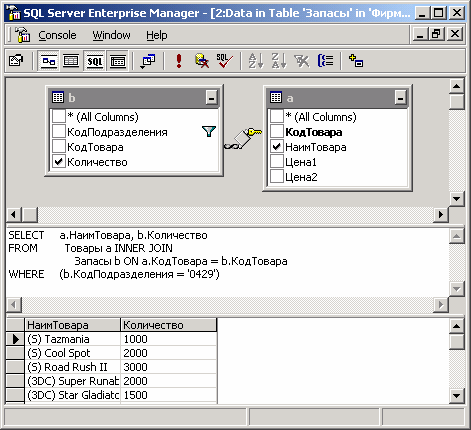Toggle the Show Diagram Pane button
The image size is (471, 430).
pos(49,61)
